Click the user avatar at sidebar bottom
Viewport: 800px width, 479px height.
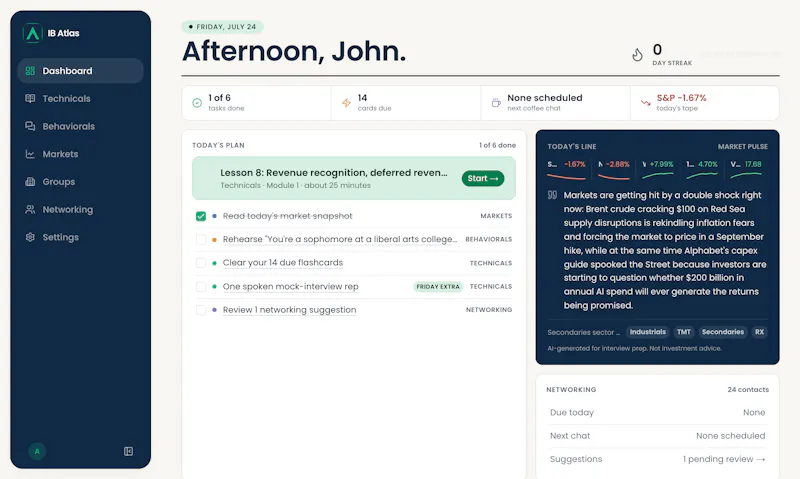pyautogui.click(x=37, y=451)
